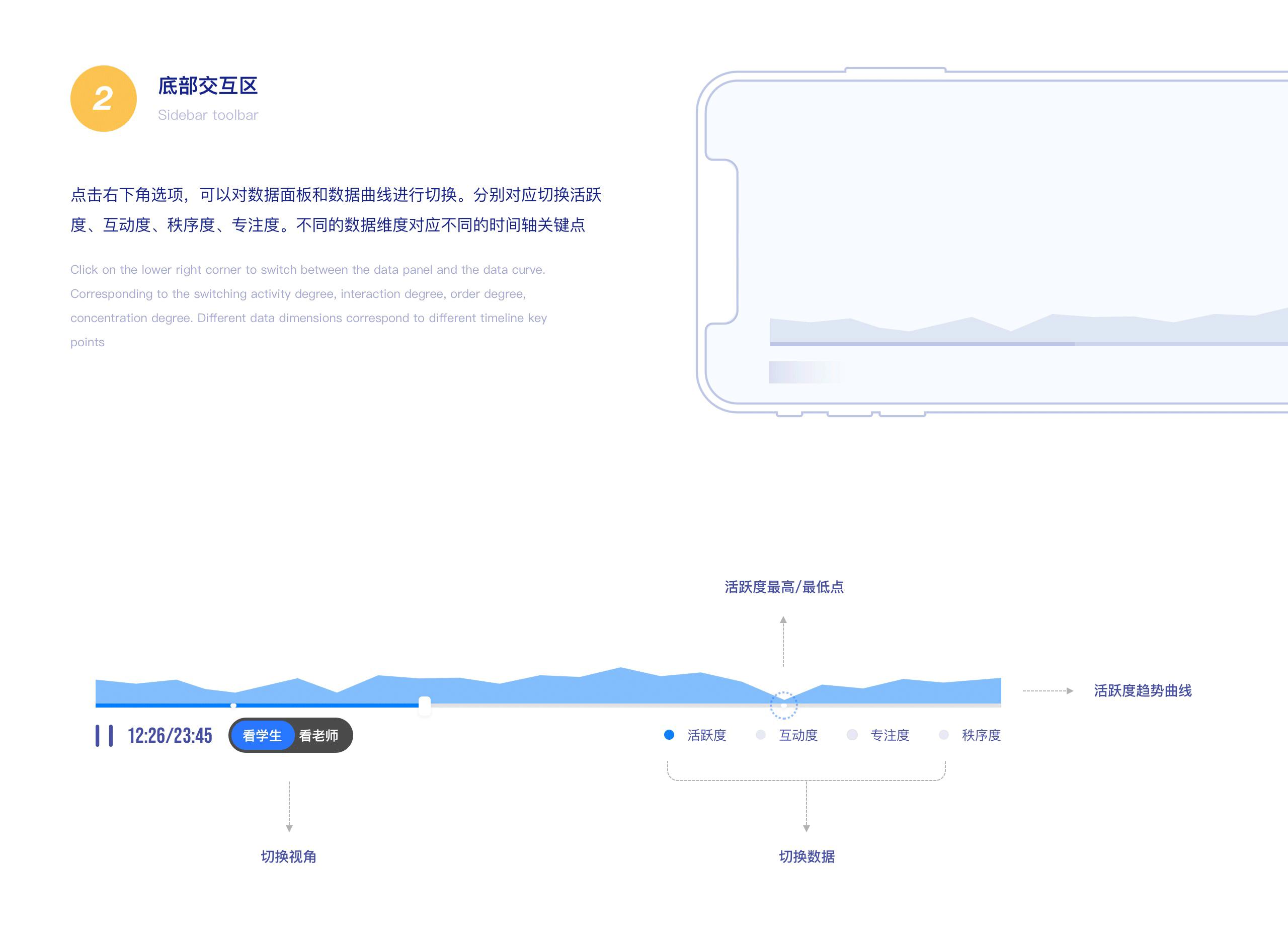Click the 切换数据 label

pos(807,856)
